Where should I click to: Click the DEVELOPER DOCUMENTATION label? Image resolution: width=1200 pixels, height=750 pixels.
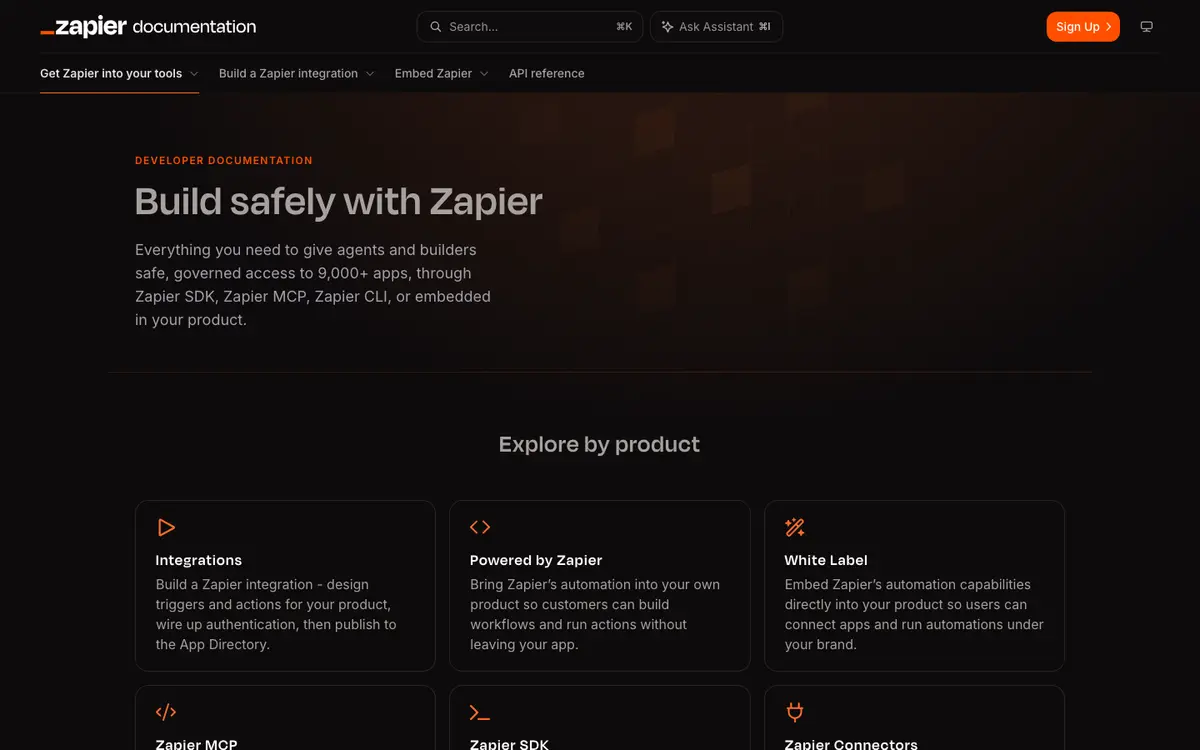[x=224, y=160]
